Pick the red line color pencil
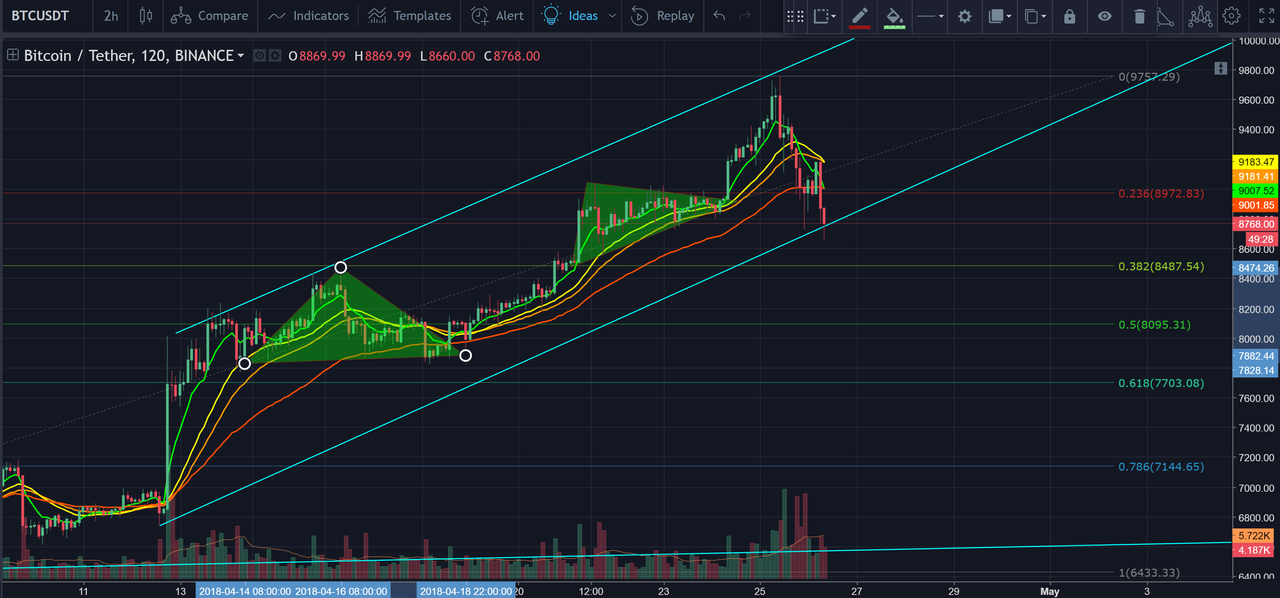1280x598 pixels. point(859,17)
